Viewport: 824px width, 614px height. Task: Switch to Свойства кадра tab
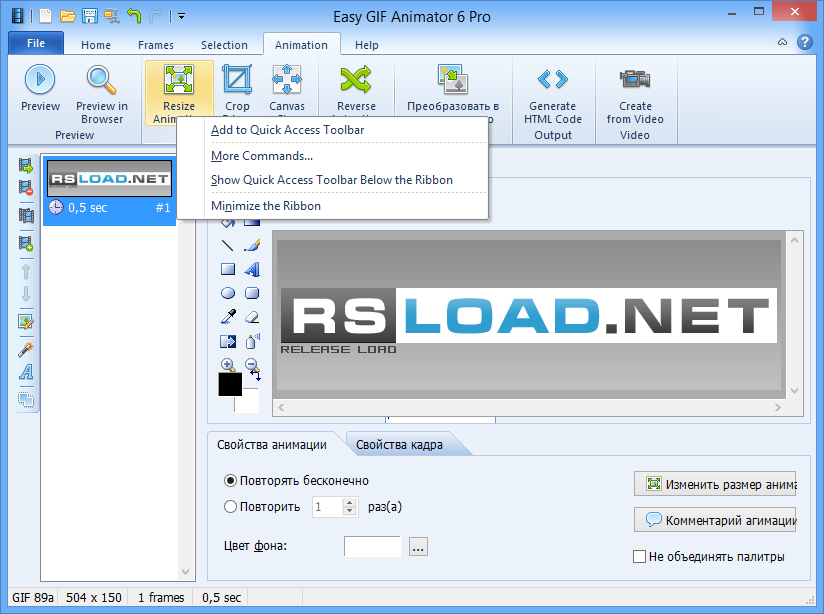tap(399, 445)
